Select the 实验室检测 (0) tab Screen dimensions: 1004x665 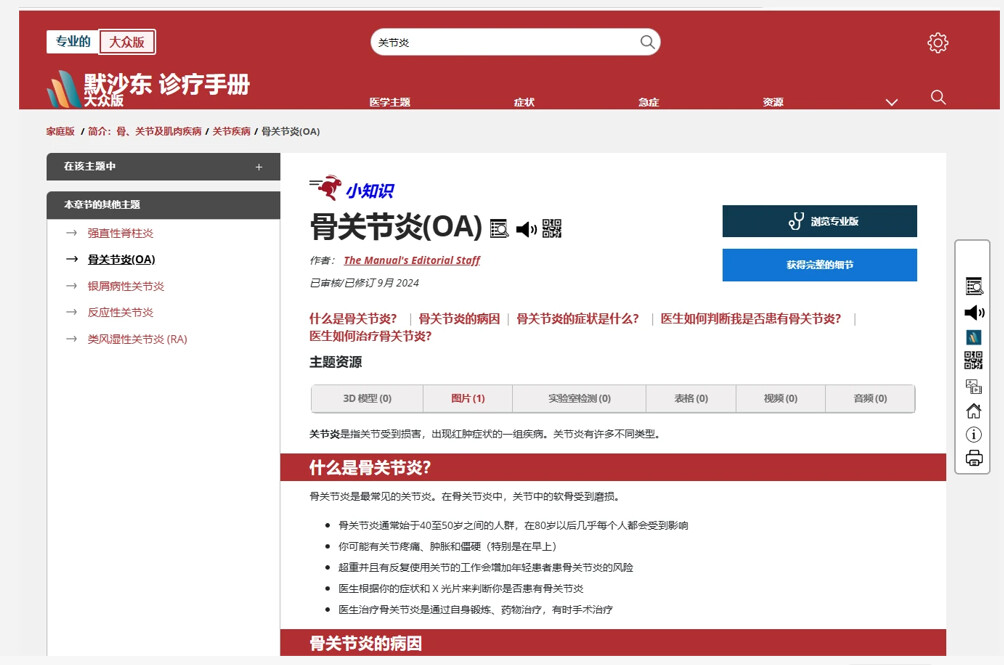click(579, 398)
